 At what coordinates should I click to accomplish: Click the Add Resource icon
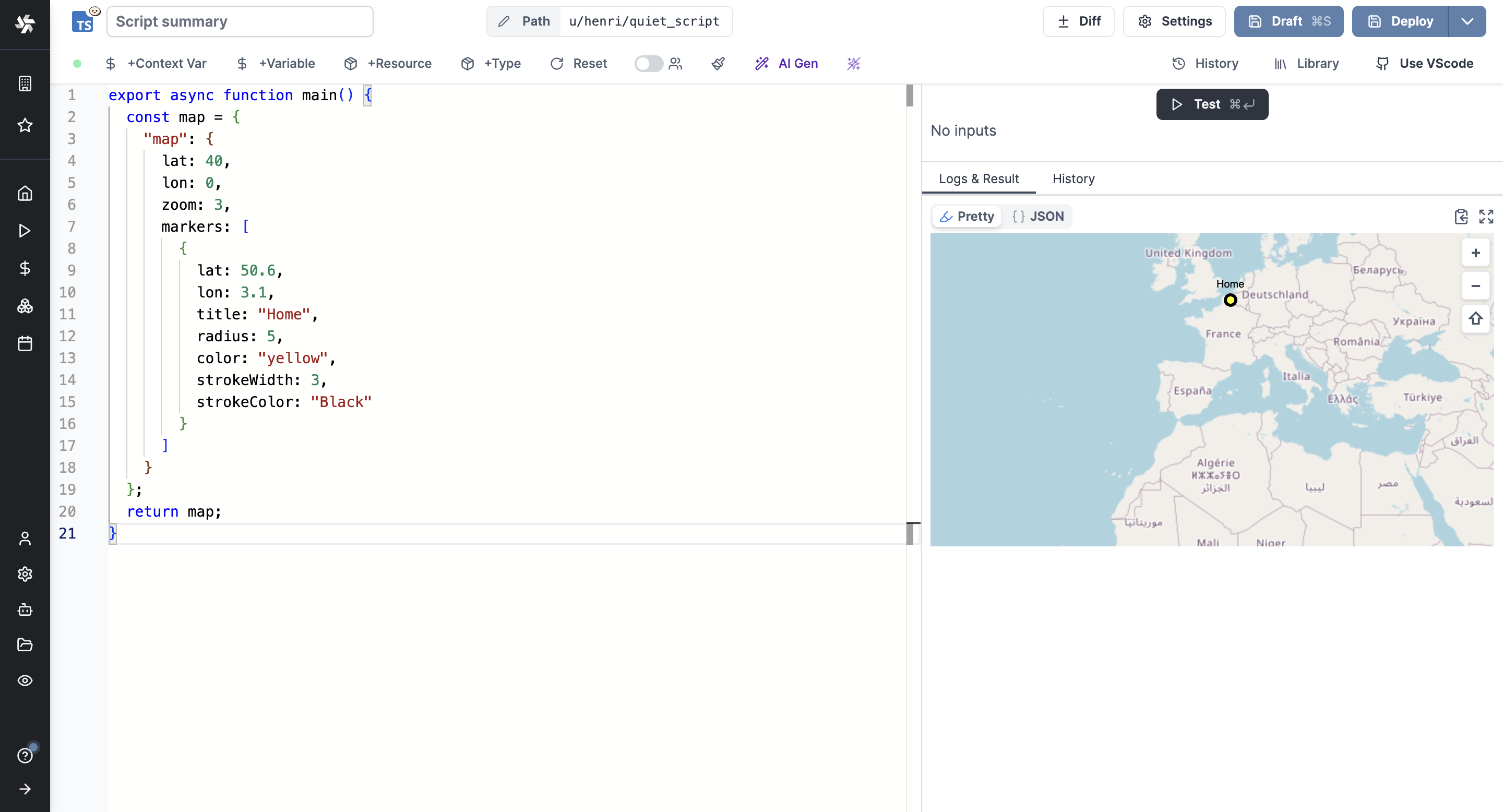click(x=351, y=63)
